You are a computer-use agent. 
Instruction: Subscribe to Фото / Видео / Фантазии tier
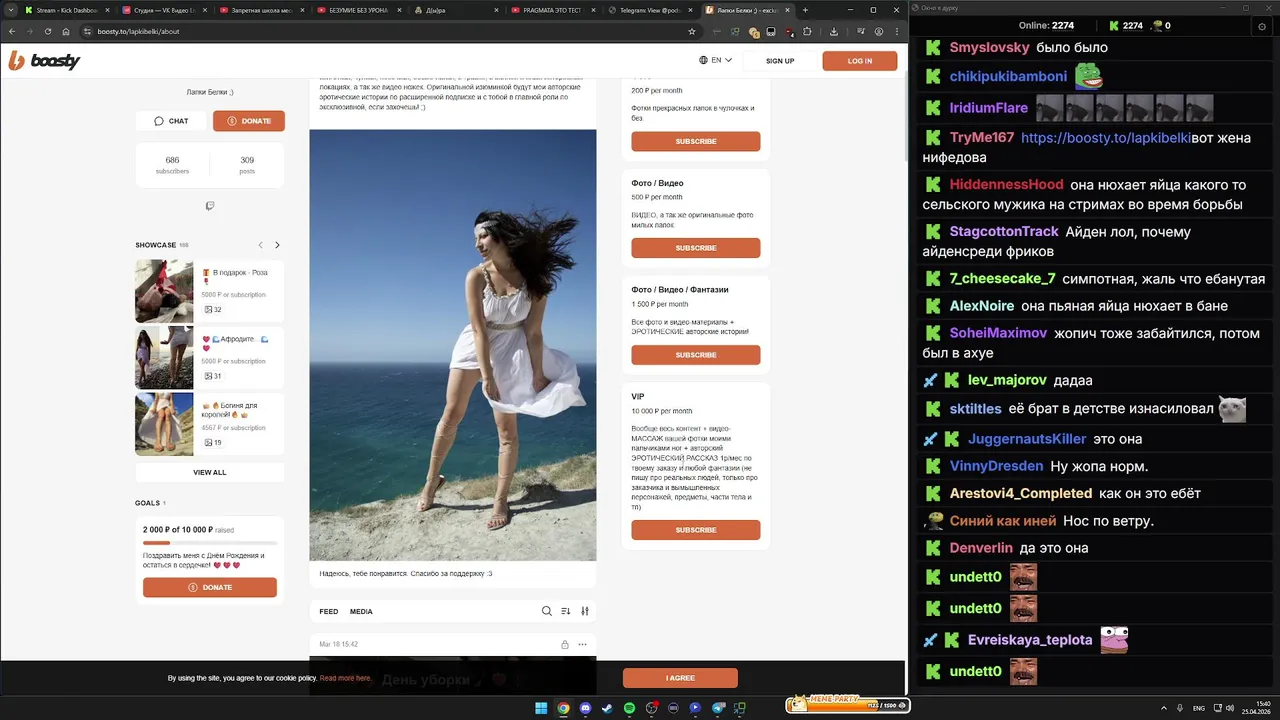(x=696, y=355)
